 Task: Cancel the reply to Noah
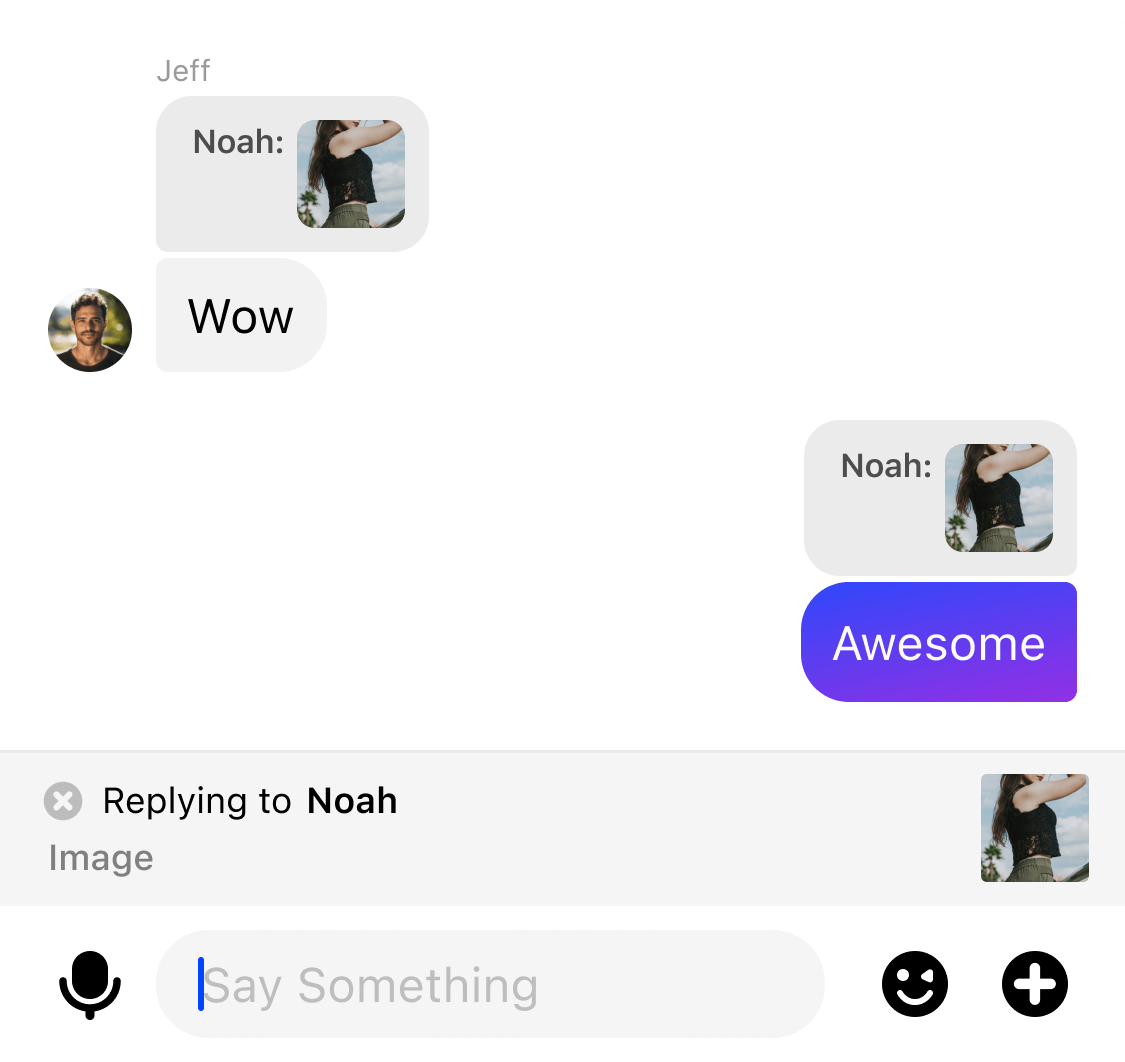click(63, 801)
